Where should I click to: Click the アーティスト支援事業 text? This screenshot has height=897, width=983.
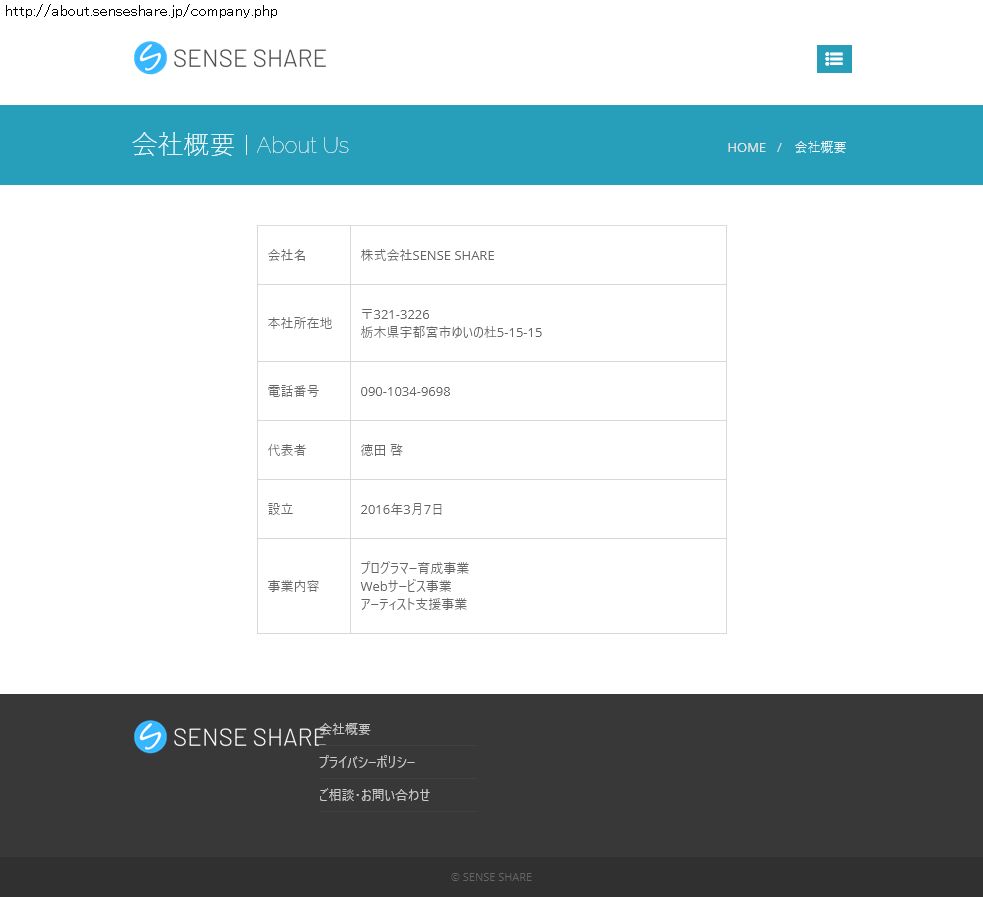[413, 604]
